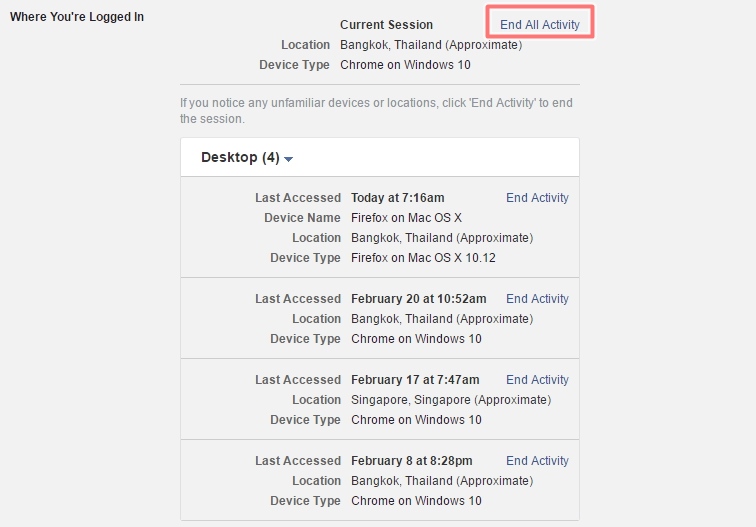The height and width of the screenshot is (527, 756).
Task: Click the current session's Chrome on Windows 10
Action: coord(404,65)
